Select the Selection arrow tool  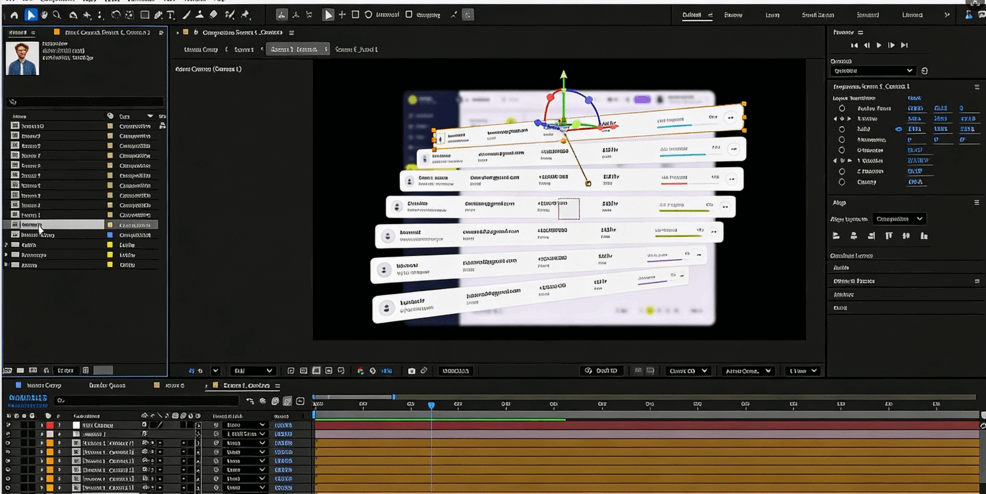pos(31,15)
